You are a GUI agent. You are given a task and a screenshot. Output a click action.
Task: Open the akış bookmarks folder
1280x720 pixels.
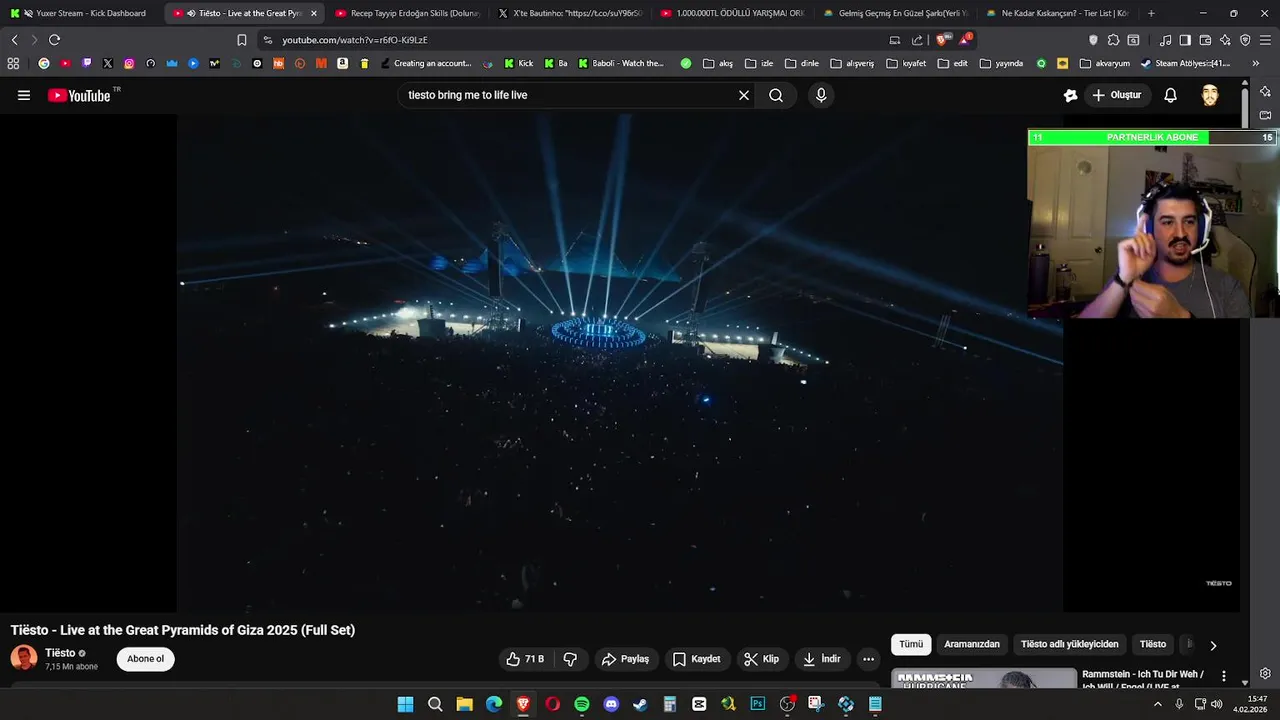tap(718, 63)
